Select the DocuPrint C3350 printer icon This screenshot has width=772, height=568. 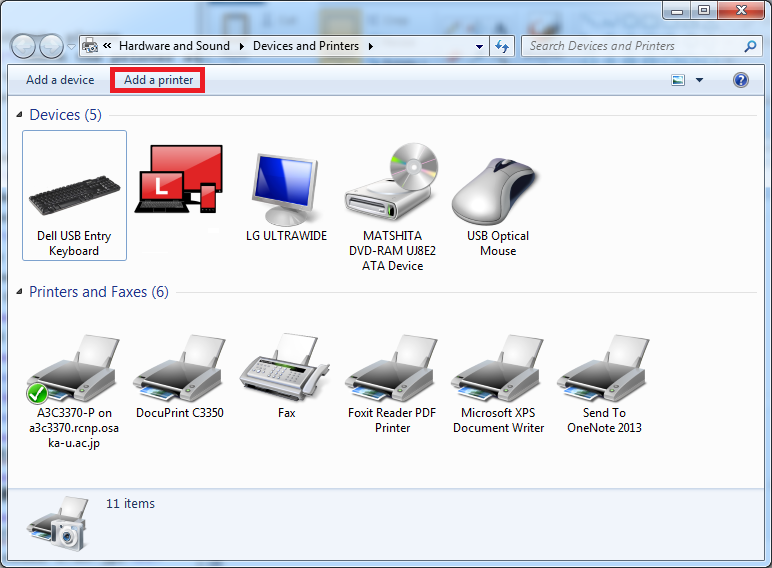click(179, 368)
